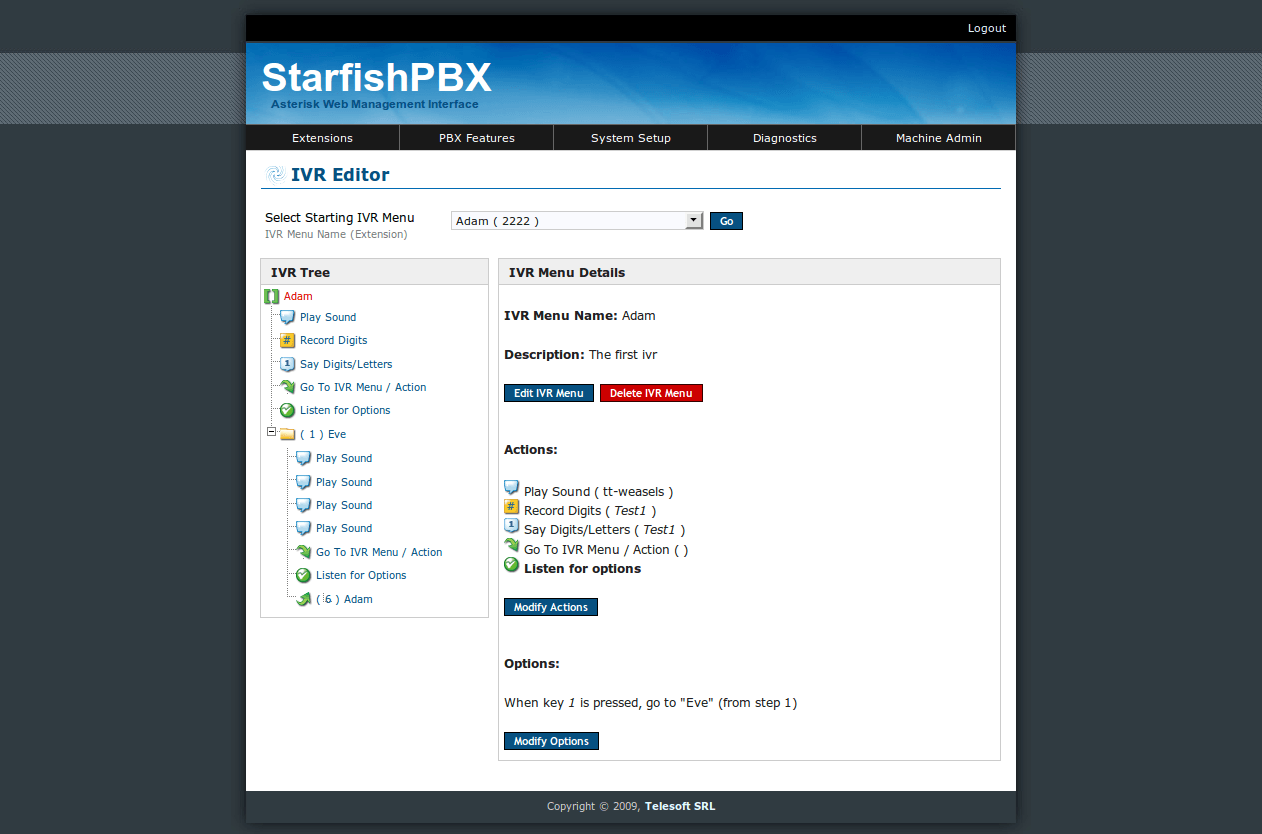The height and width of the screenshot is (834, 1262).
Task: Open the PBX Features menu
Action: tap(476, 138)
